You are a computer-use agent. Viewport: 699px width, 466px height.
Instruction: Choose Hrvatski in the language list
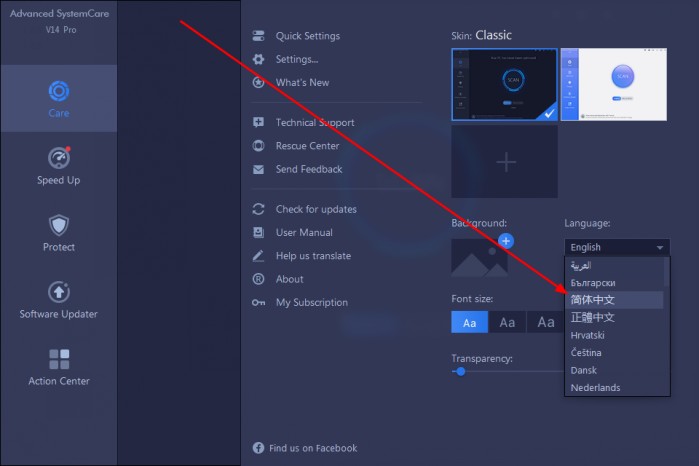click(x=614, y=335)
